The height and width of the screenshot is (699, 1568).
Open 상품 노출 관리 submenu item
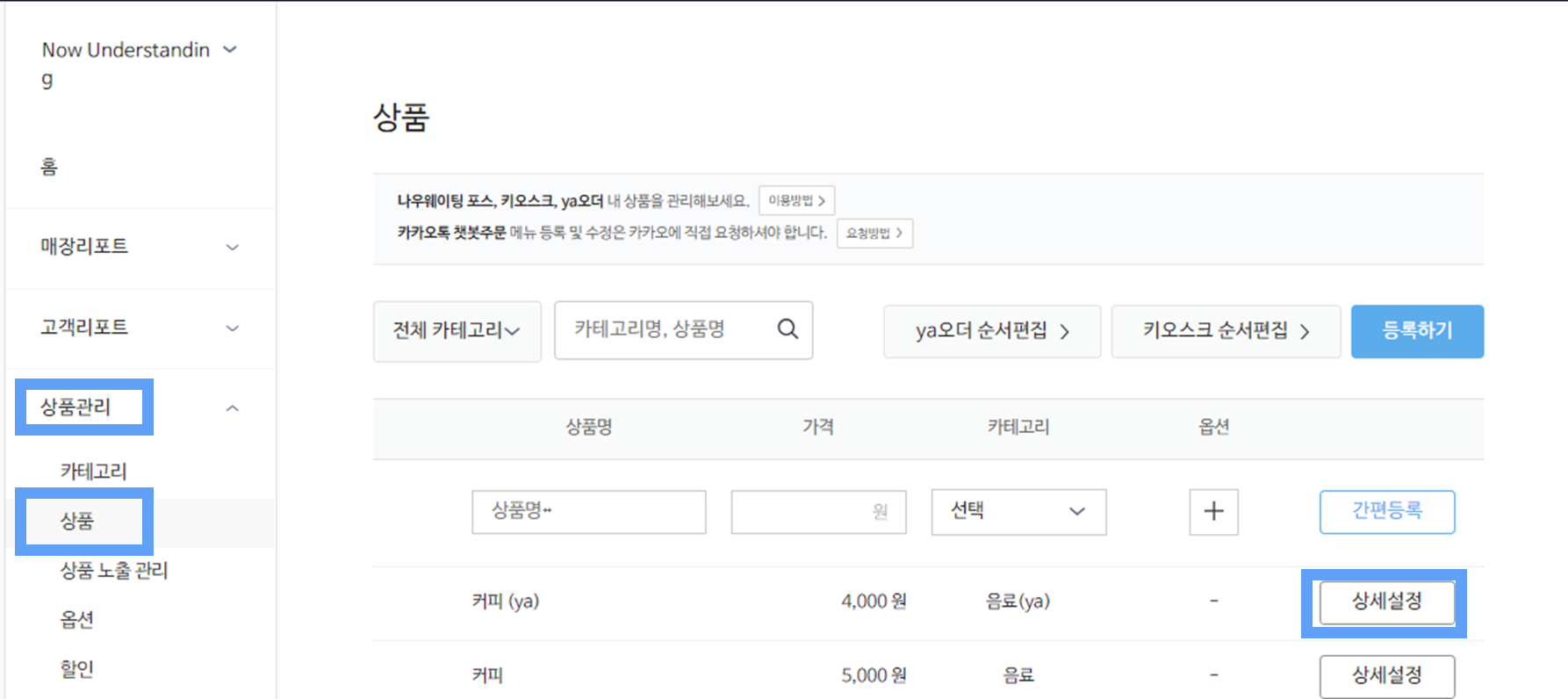tap(114, 570)
